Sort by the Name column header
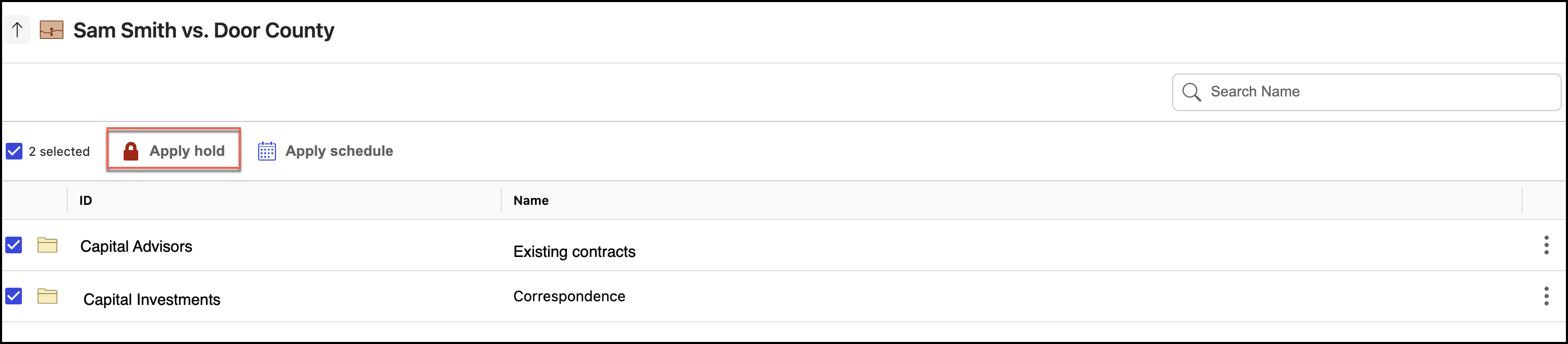 (x=531, y=201)
